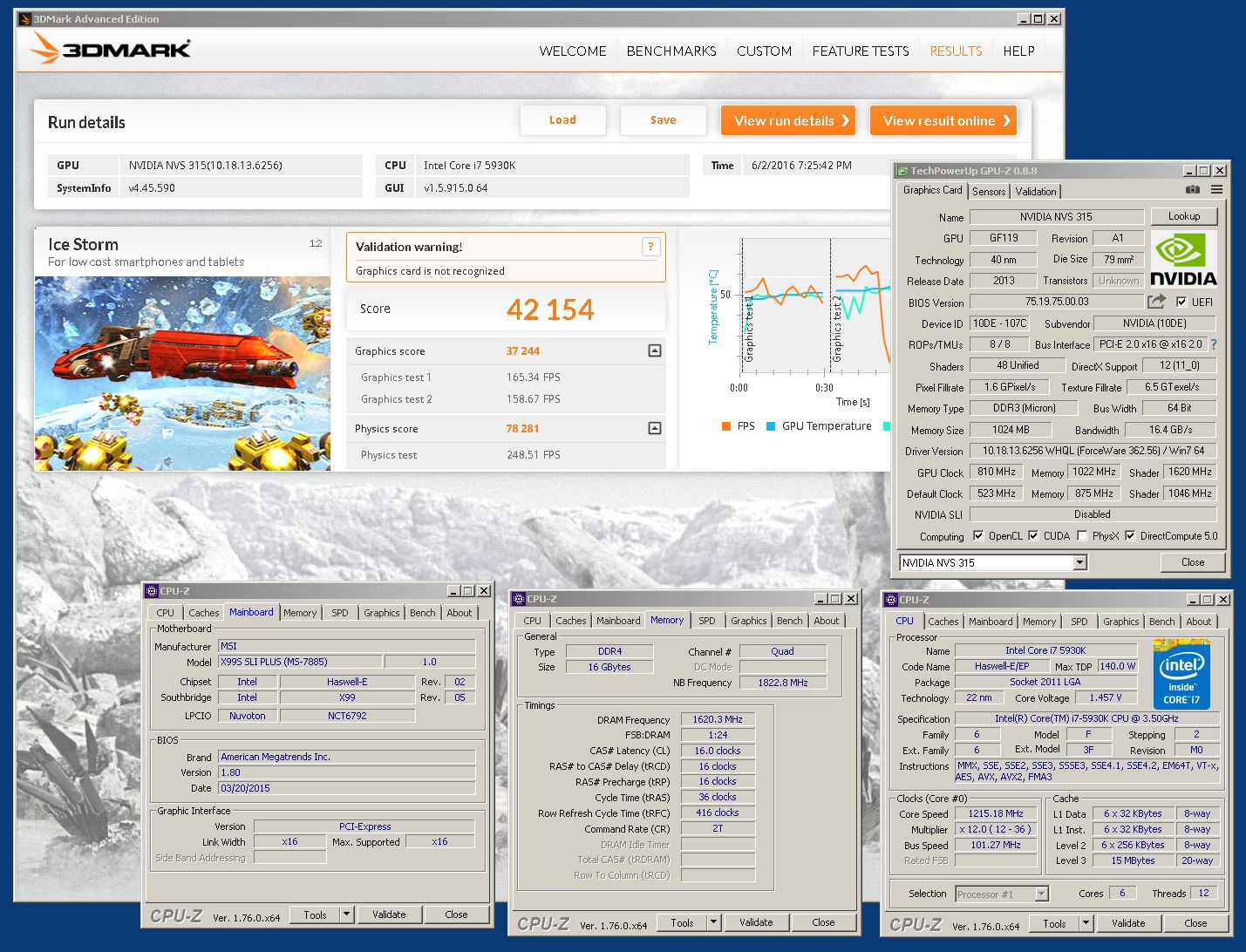Click the Ice Storm thumbnail image
The width and height of the screenshot is (1246, 952).
pos(182,374)
